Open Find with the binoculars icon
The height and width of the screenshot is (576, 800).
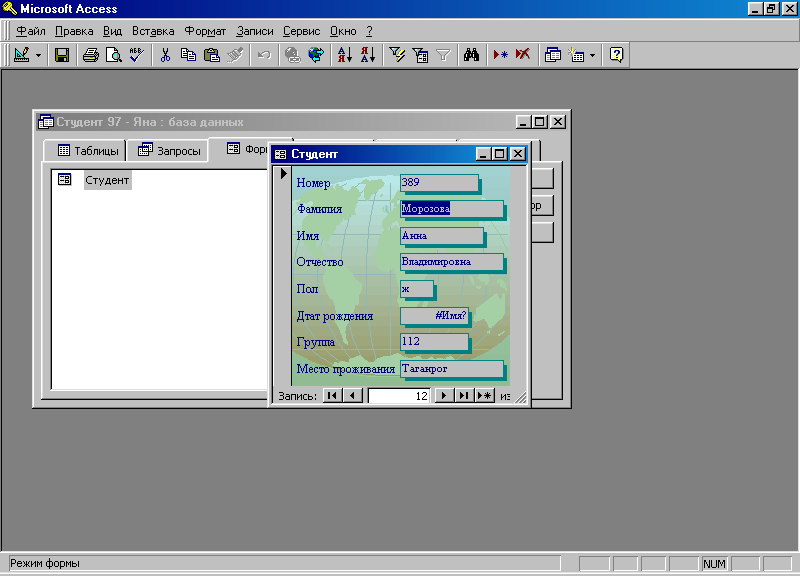471,55
